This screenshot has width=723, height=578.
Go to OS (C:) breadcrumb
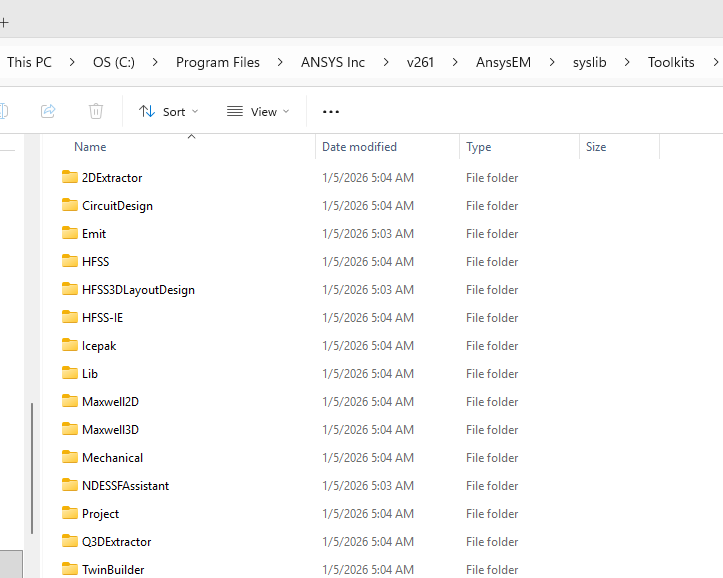point(114,62)
